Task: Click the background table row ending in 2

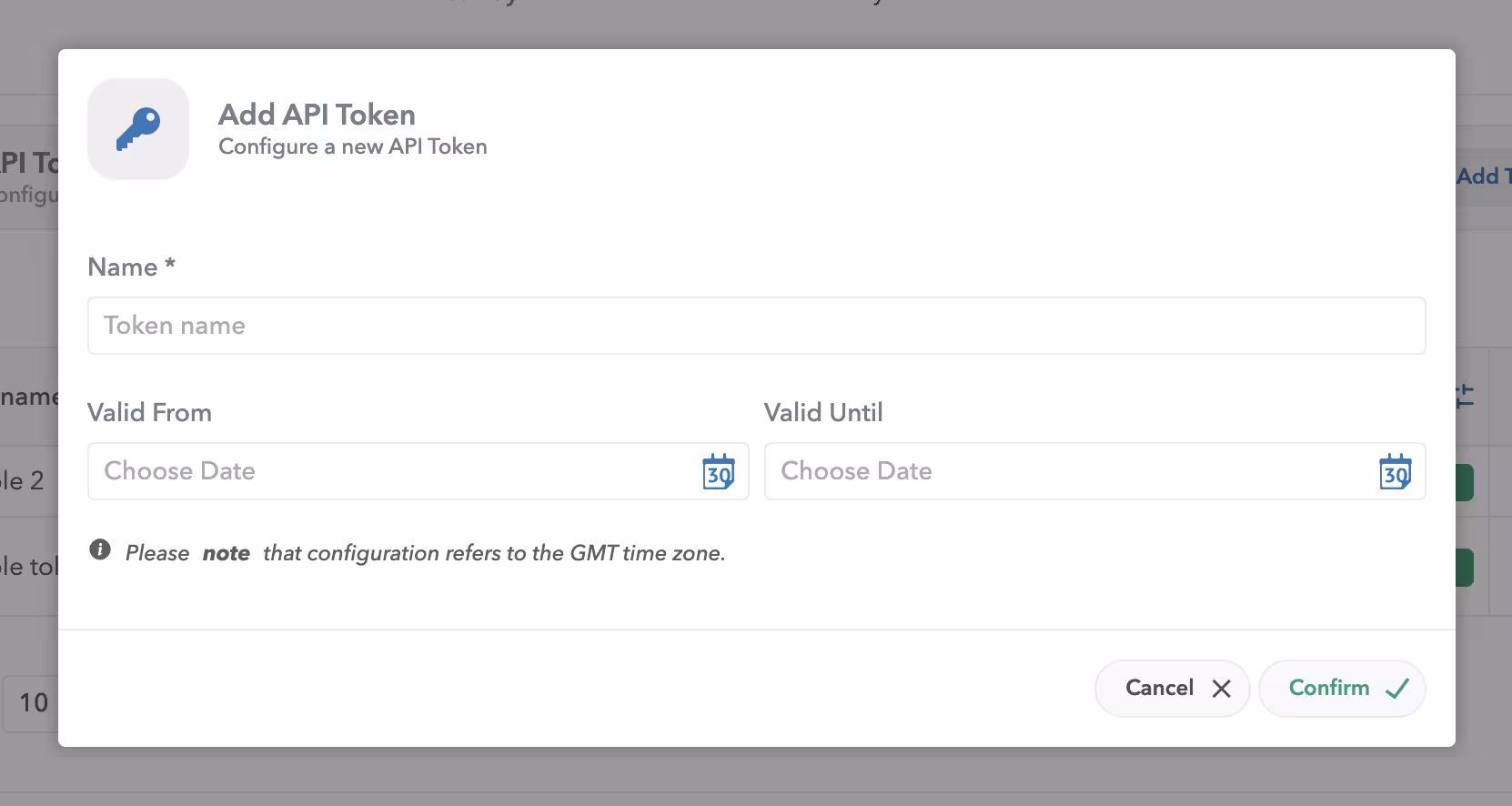Action: coord(24,480)
